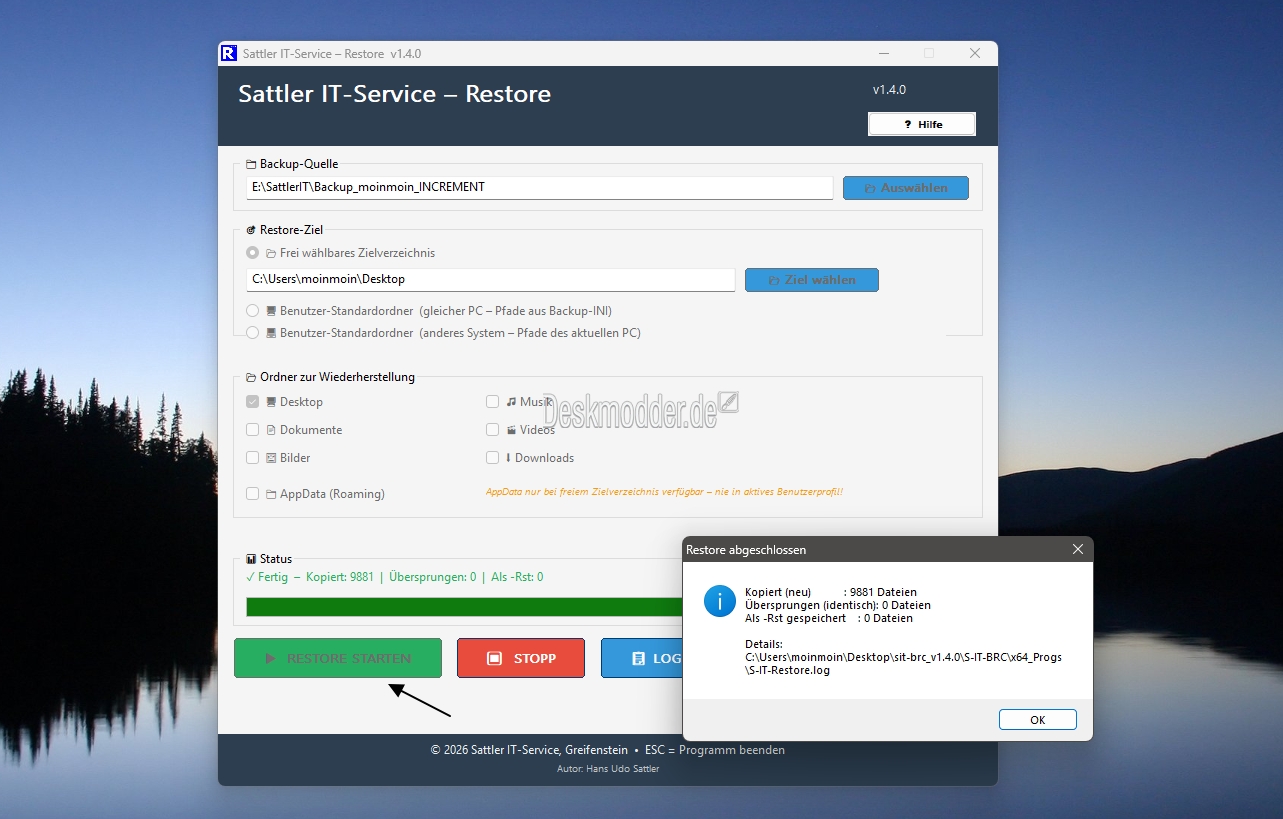Select Benutzer-Standardordner gleicher PC radio option
Viewport: 1283px width, 819px height.
pos(253,311)
